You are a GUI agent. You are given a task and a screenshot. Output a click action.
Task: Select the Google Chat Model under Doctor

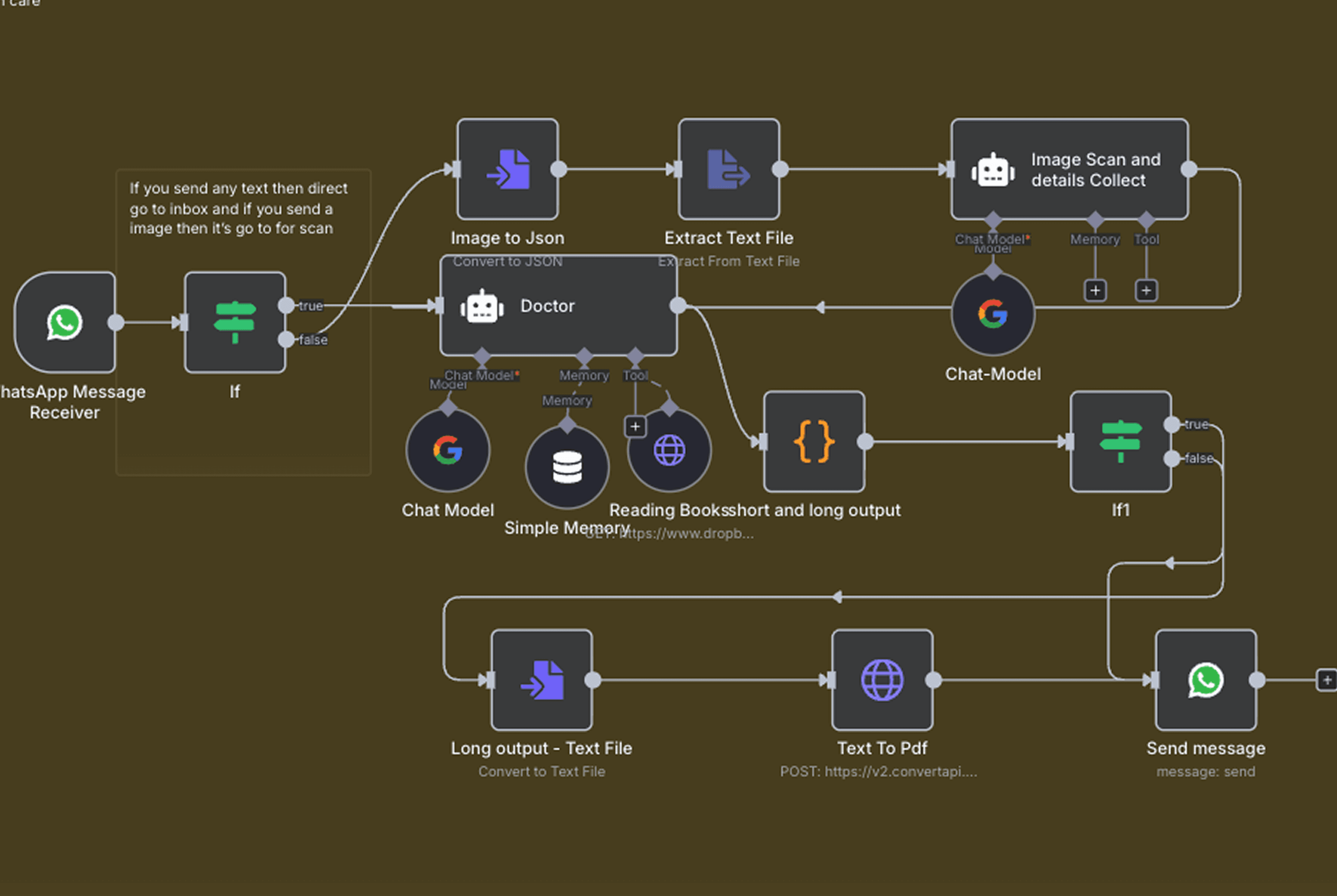pos(447,450)
